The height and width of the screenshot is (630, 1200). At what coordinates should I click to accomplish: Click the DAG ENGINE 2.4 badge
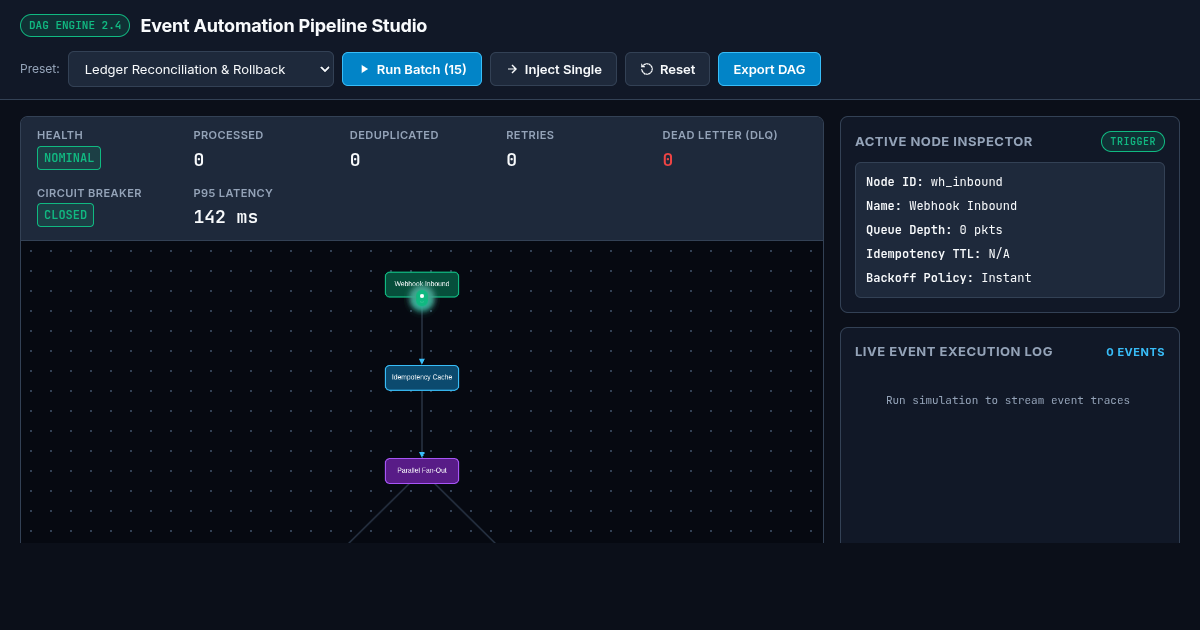[75, 26]
